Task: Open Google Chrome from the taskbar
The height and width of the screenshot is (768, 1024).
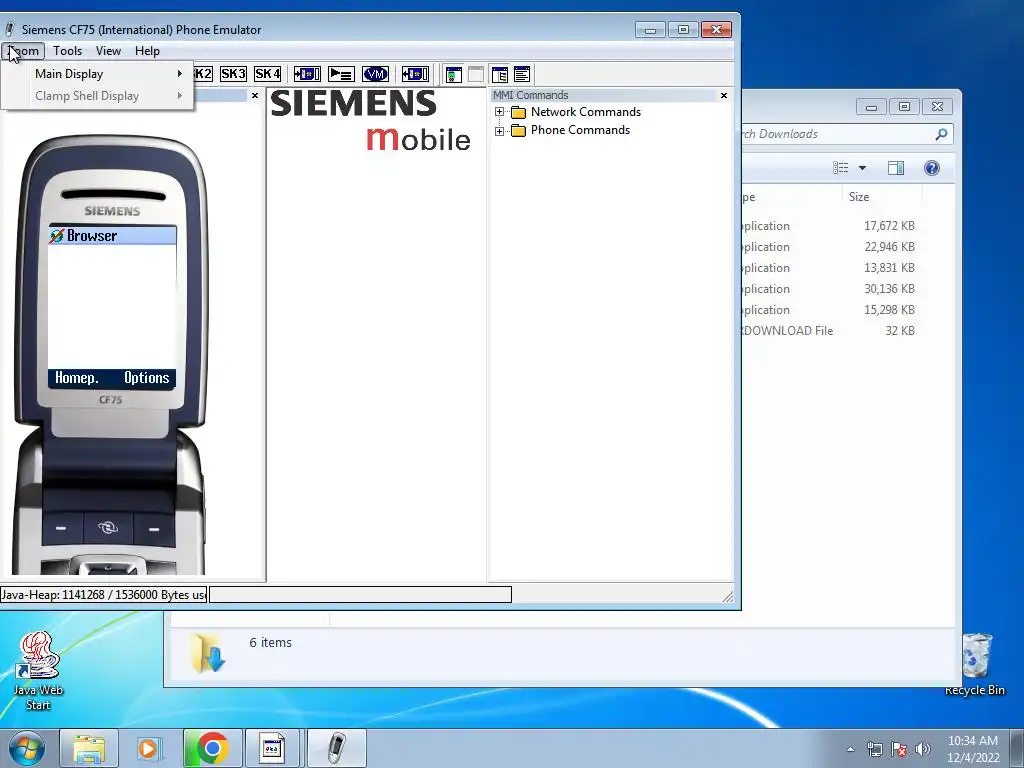Action: (x=212, y=748)
